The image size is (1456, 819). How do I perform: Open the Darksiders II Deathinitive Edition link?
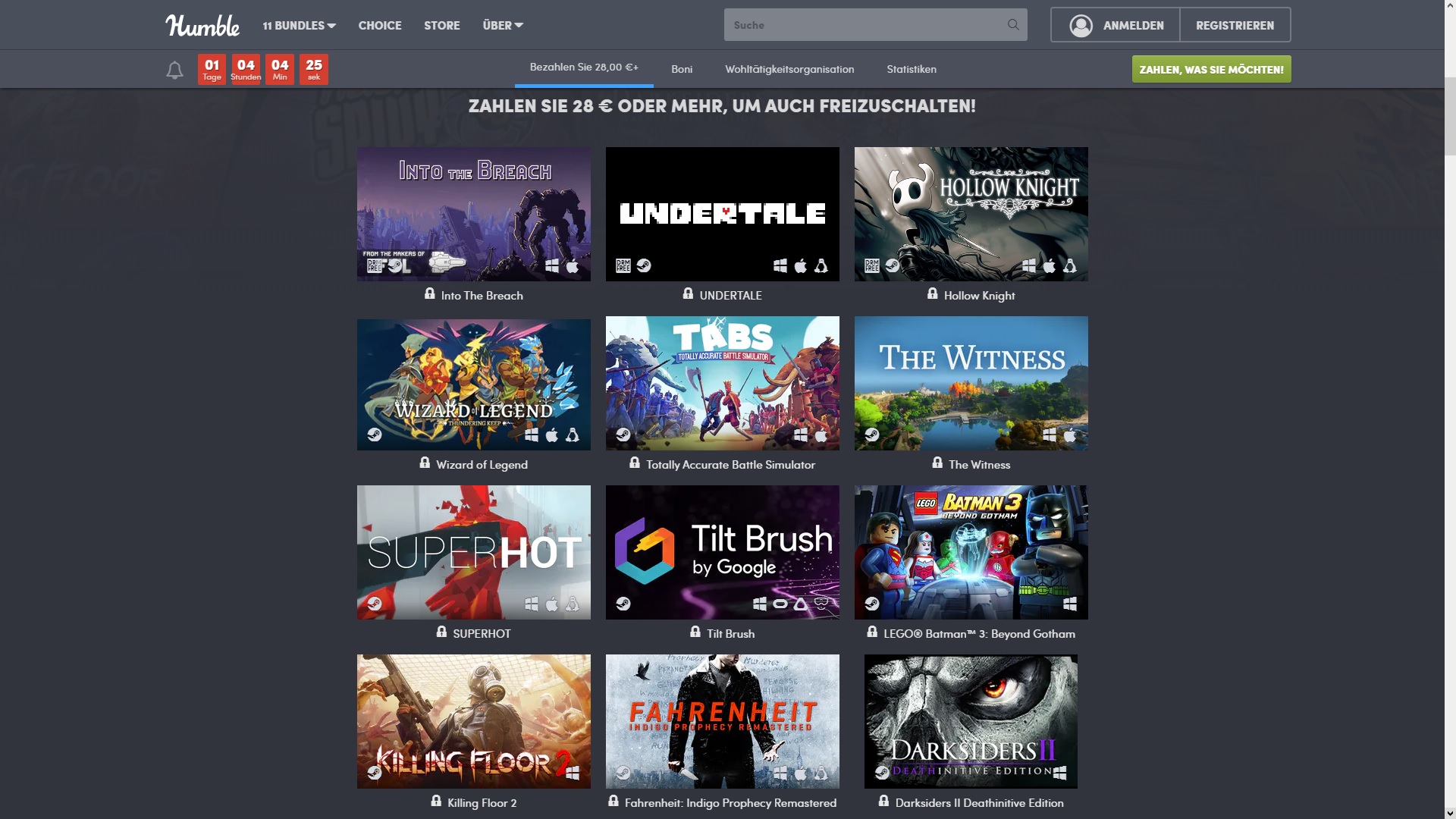pyautogui.click(x=980, y=803)
